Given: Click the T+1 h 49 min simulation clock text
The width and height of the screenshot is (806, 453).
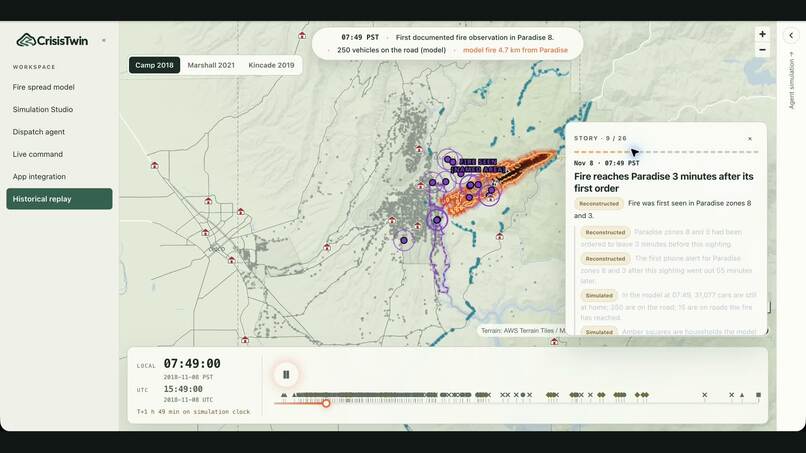Looking at the screenshot, I should click(x=193, y=411).
